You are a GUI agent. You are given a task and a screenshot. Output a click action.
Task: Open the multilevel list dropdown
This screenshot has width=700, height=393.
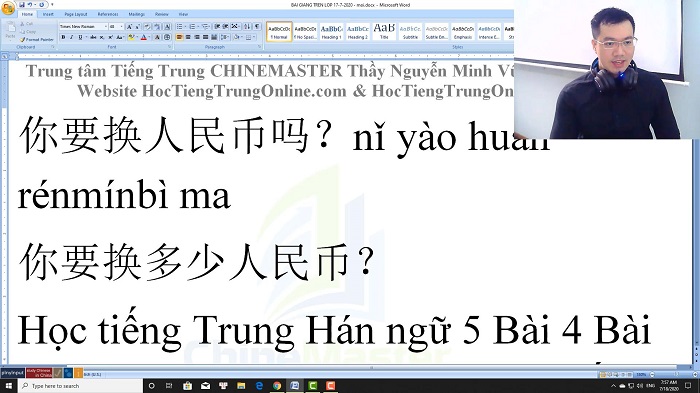click(x=205, y=27)
